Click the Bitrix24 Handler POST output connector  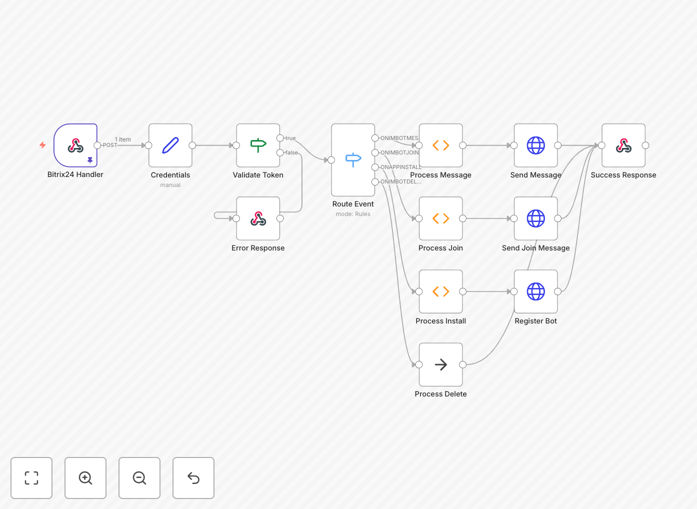point(97,145)
